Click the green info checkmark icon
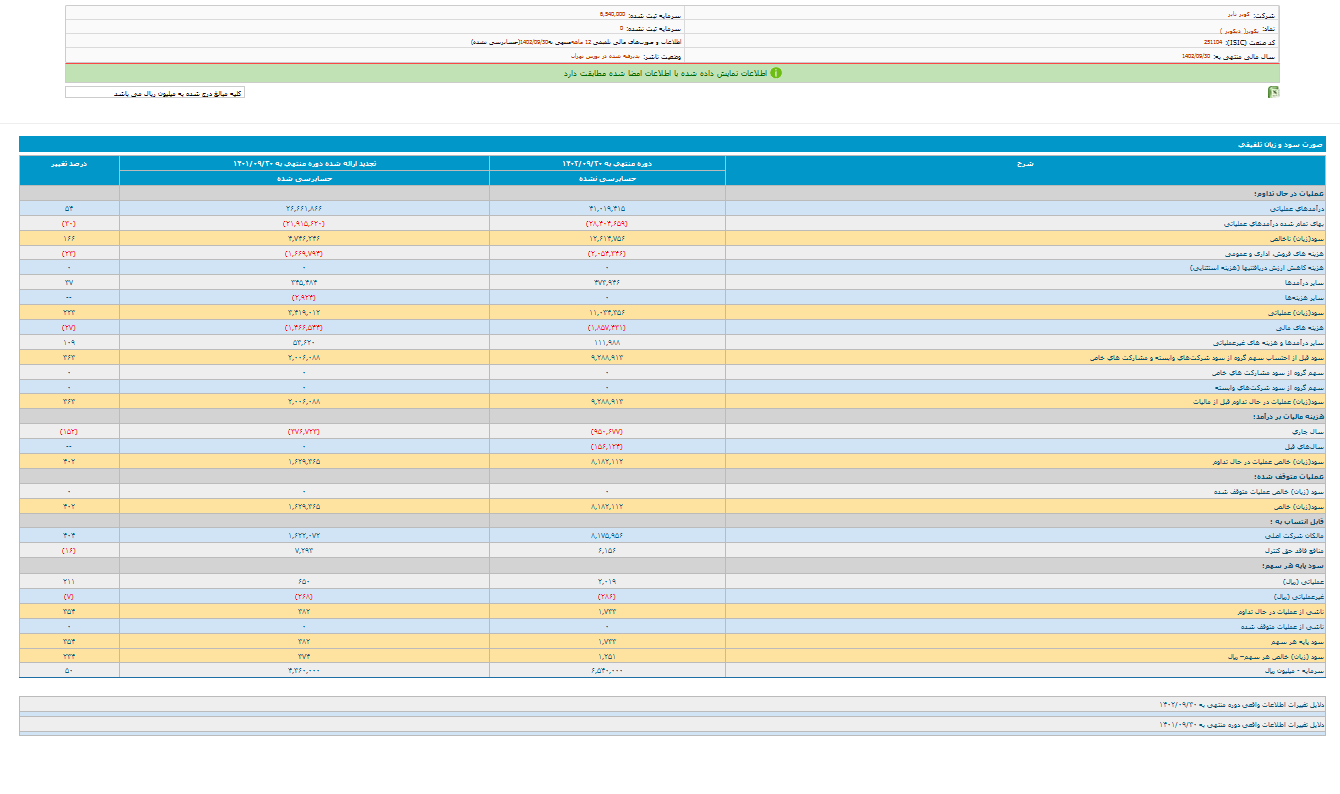This screenshot has height=794, width=1340. [775, 73]
